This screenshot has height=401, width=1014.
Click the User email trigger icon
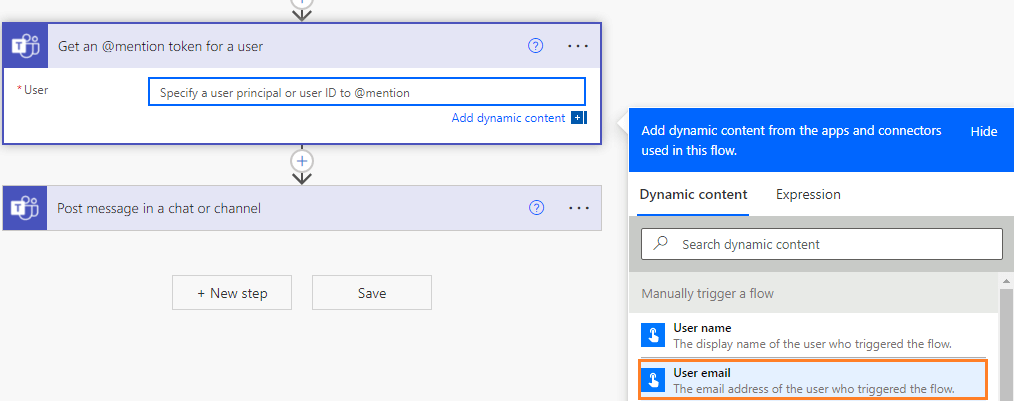coord(653,380)
